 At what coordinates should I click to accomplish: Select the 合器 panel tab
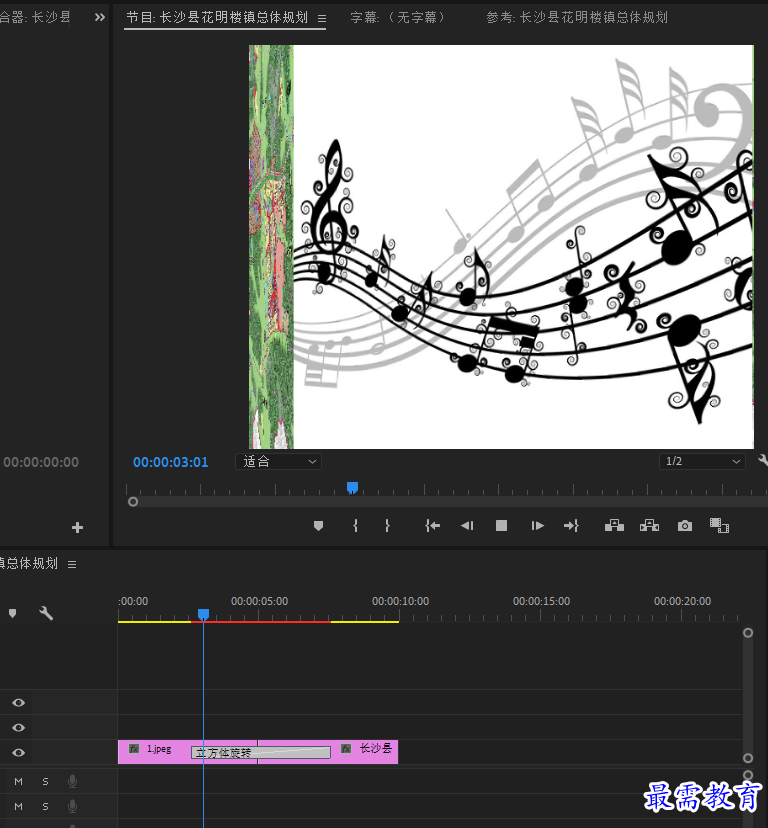coord(35,17)
